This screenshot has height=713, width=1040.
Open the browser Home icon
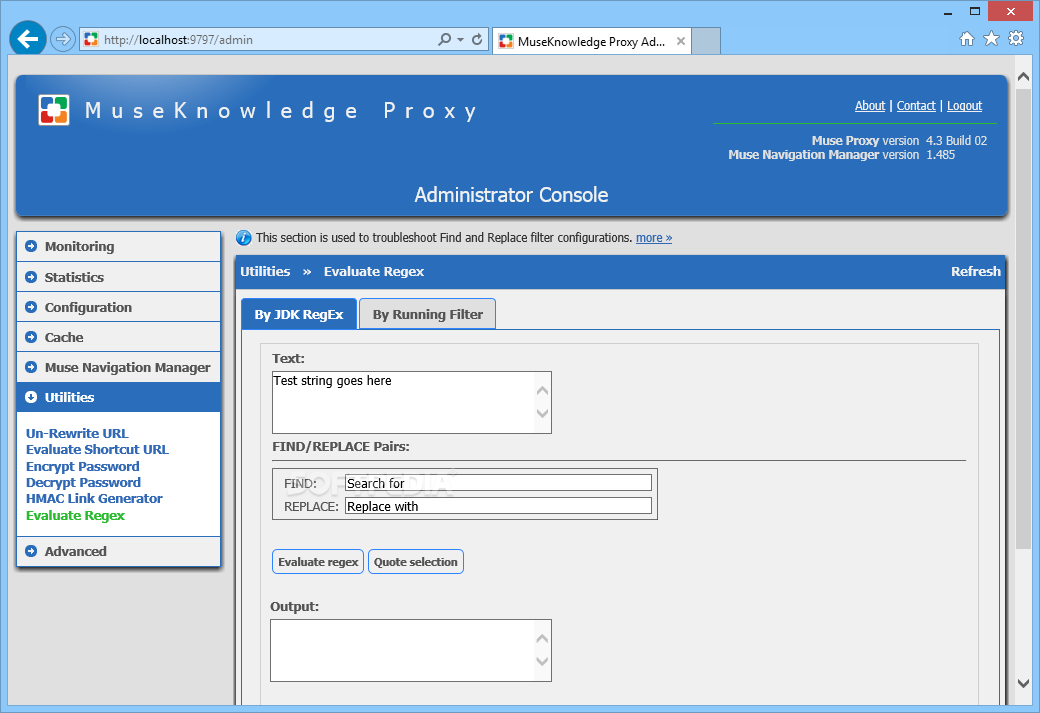pos(967,39)
